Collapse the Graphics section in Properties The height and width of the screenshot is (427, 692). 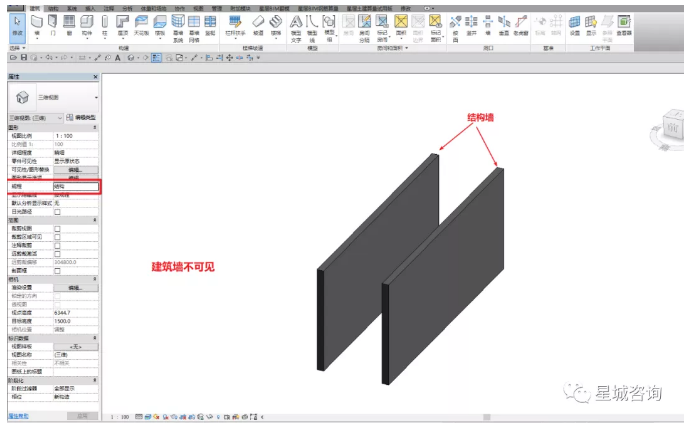(94, 127)
